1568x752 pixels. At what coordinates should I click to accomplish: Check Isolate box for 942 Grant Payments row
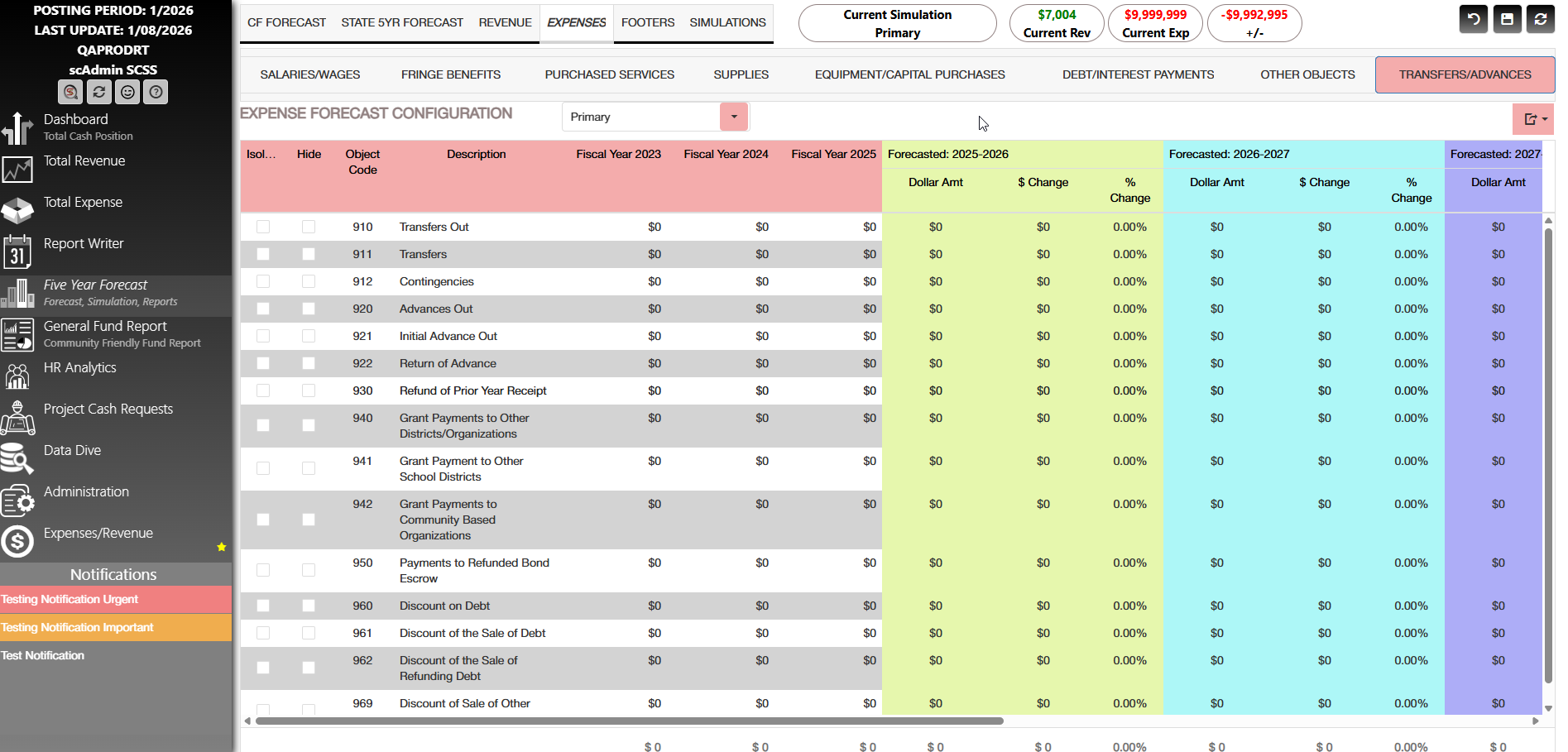coord(263,520)
